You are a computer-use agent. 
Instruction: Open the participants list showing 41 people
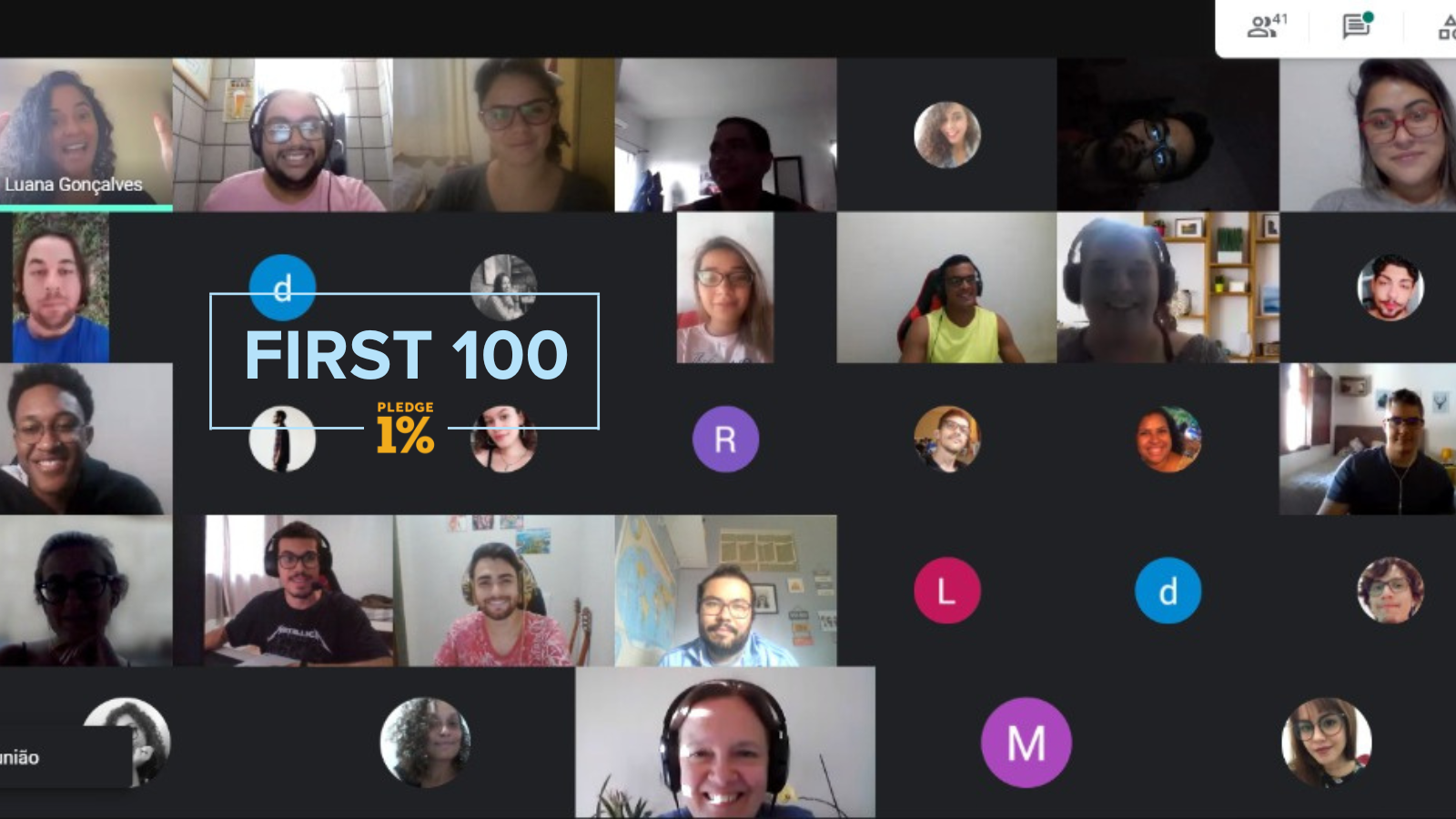(x=1266, y=25)
